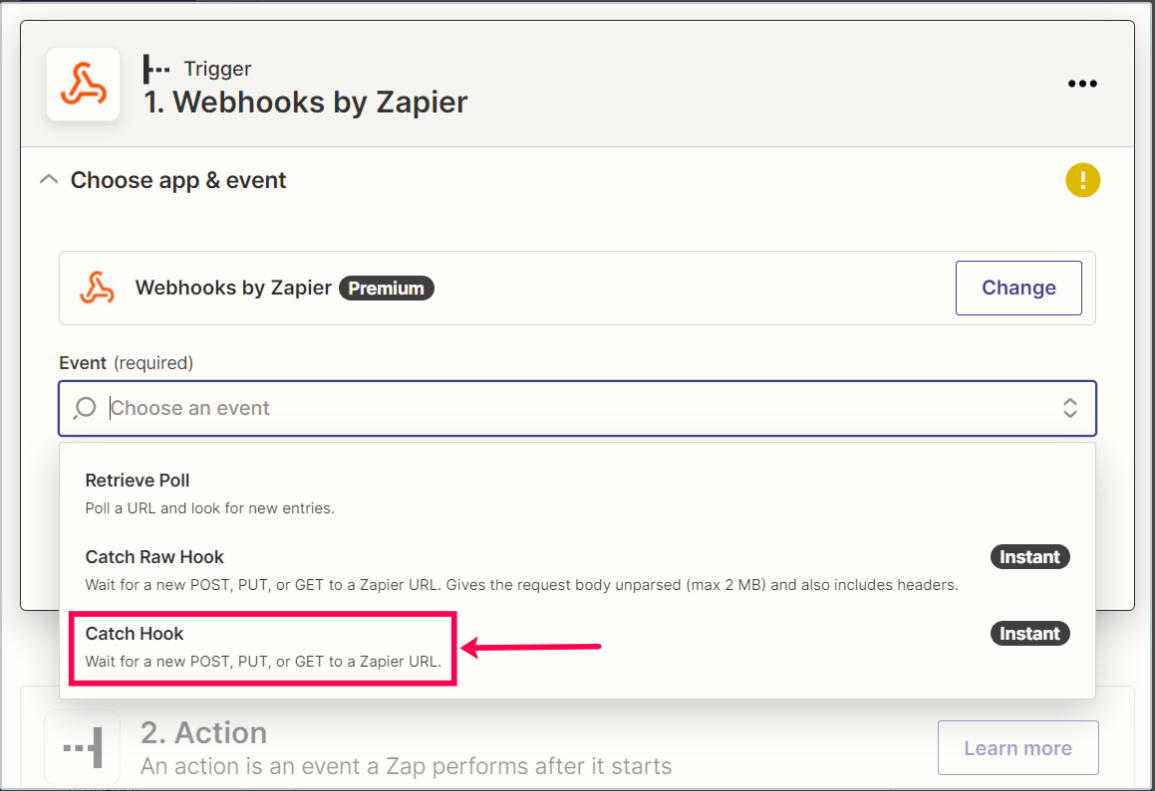Click the Learn more button
The height and width of the screenshot is (791, 1155).
(1017, 748)
